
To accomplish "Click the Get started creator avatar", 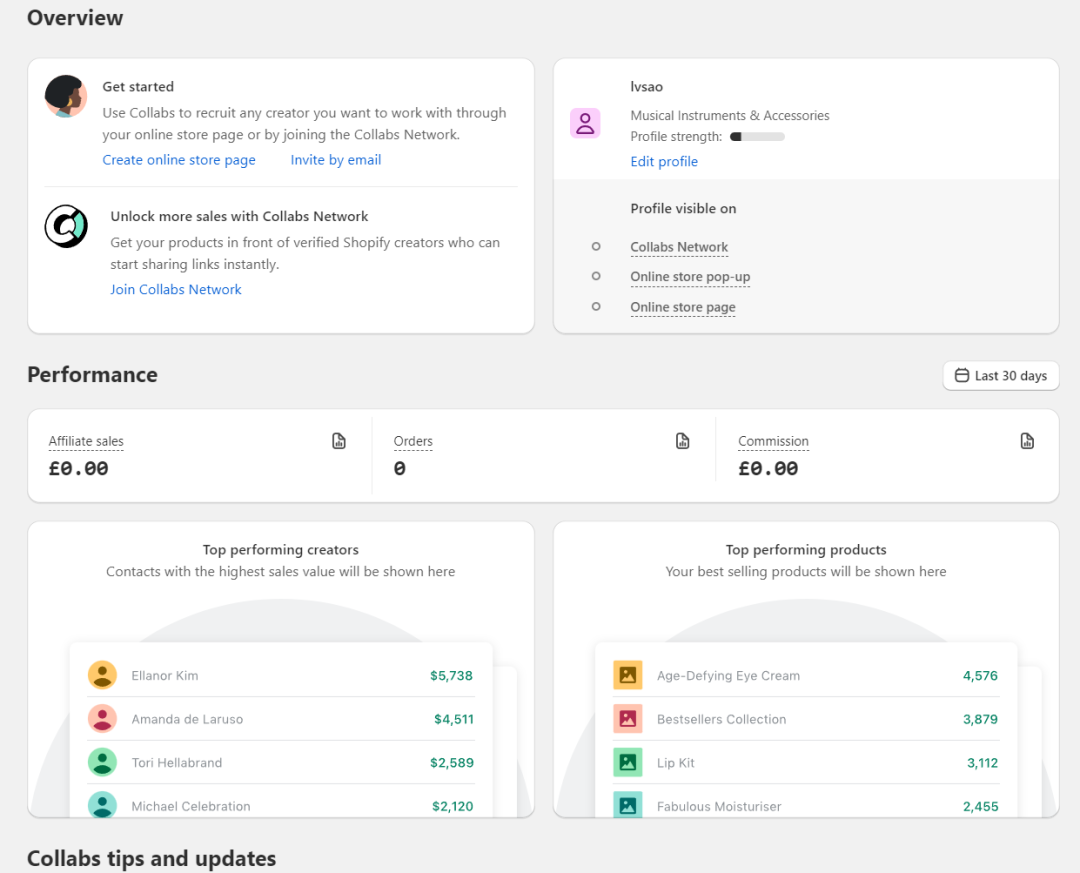I will (66, 96).
